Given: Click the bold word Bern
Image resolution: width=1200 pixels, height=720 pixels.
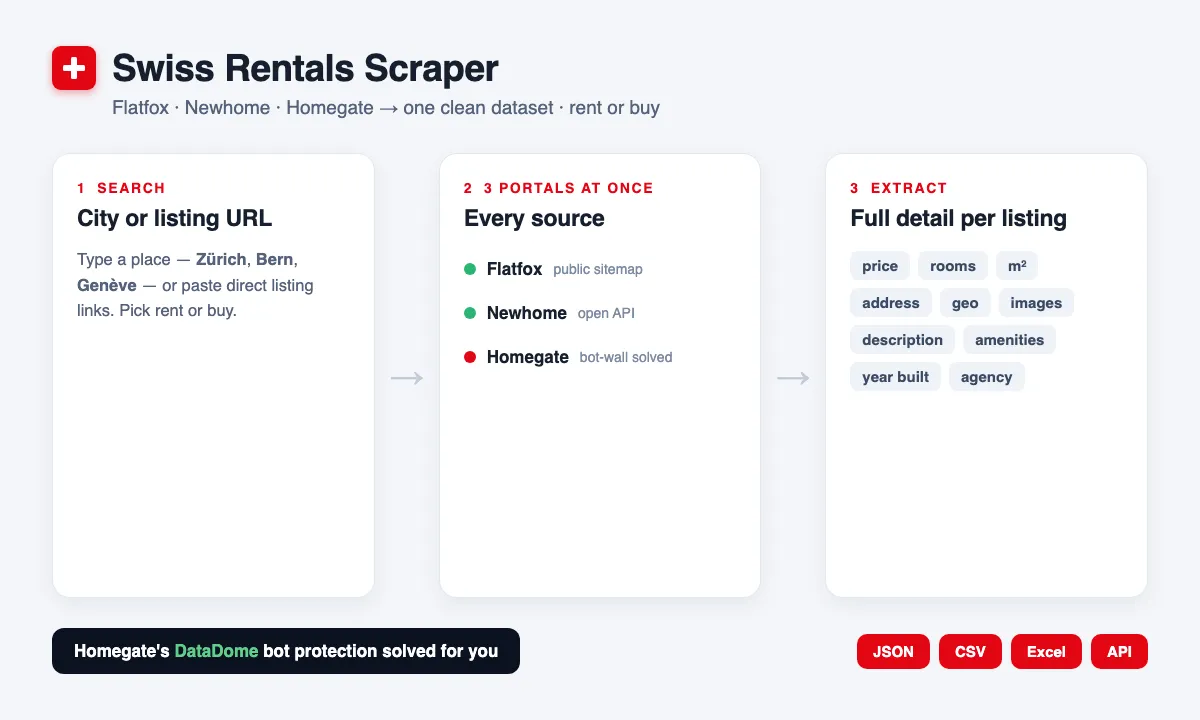Looking at the screenshot, I should tap(275, 259).
